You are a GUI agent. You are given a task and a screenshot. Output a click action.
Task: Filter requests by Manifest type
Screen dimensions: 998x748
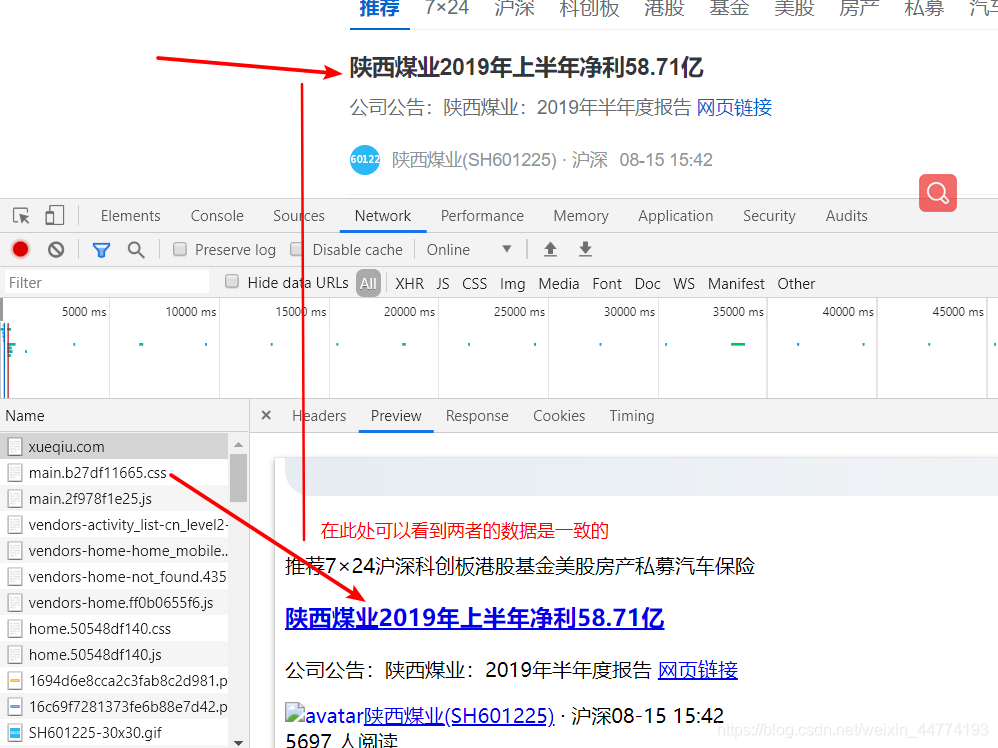point(736,283)
